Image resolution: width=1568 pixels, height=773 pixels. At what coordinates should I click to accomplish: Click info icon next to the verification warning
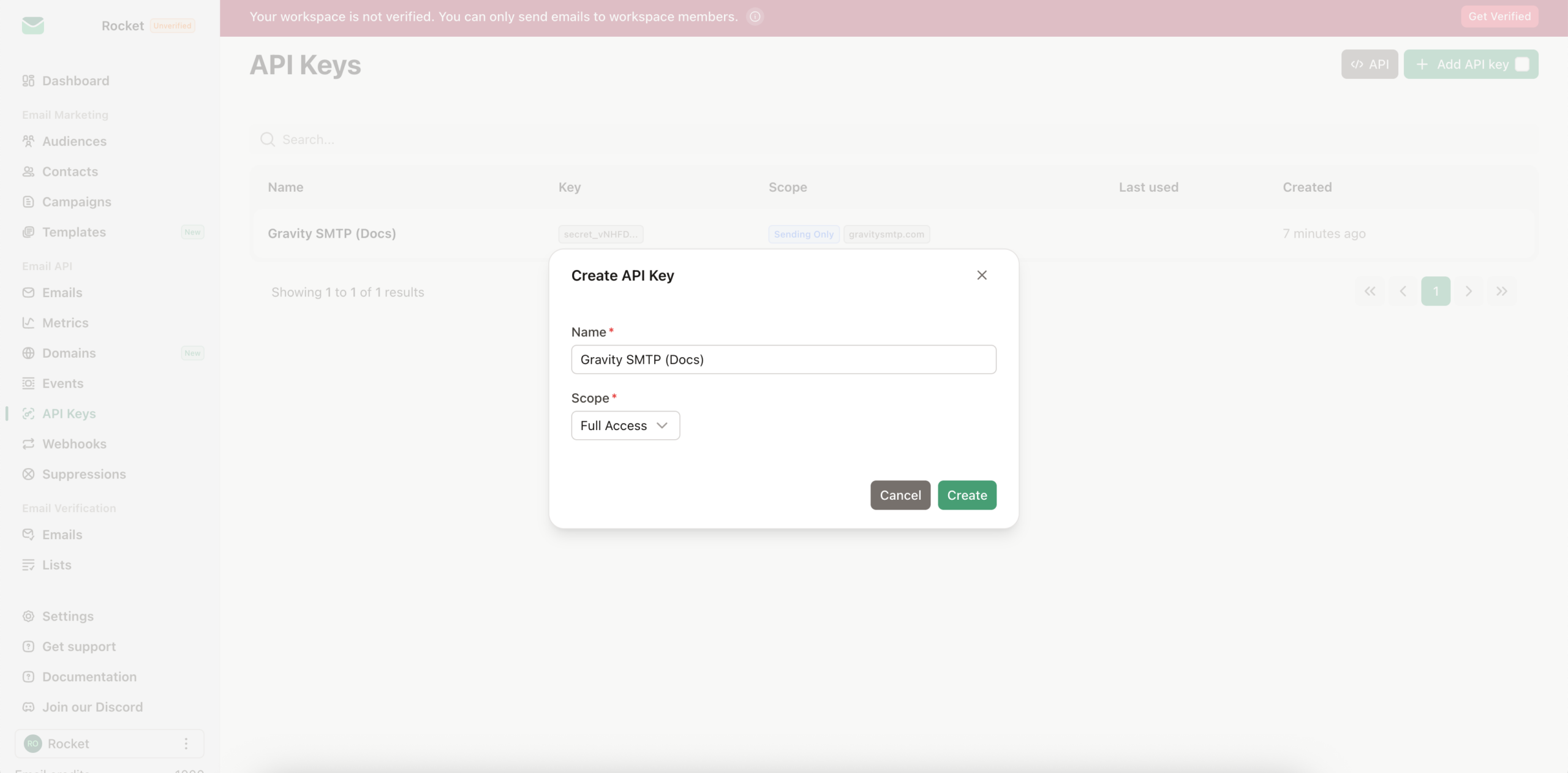755,17
